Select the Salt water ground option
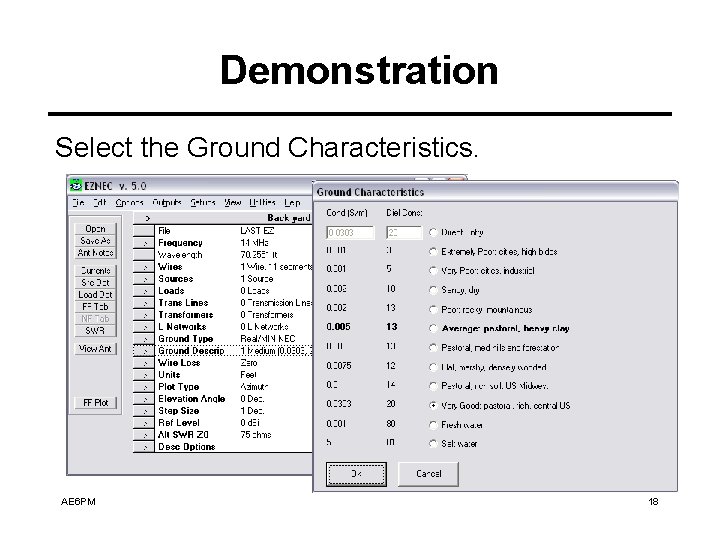Screen dimensions: 720x540 tap(433, 444)
